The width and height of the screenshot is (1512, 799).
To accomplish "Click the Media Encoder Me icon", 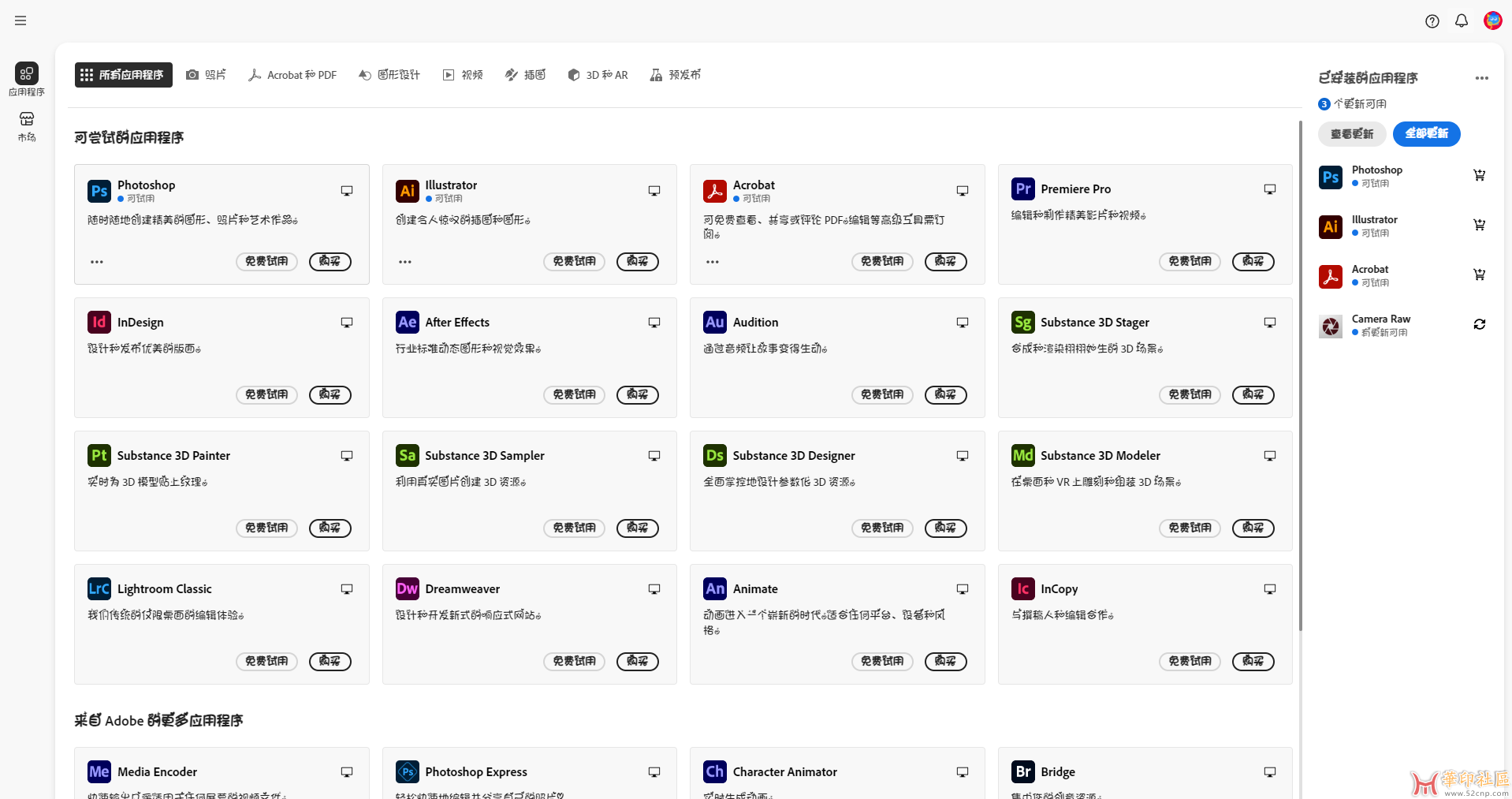I will pyautogui.click(x=99, y=771).
